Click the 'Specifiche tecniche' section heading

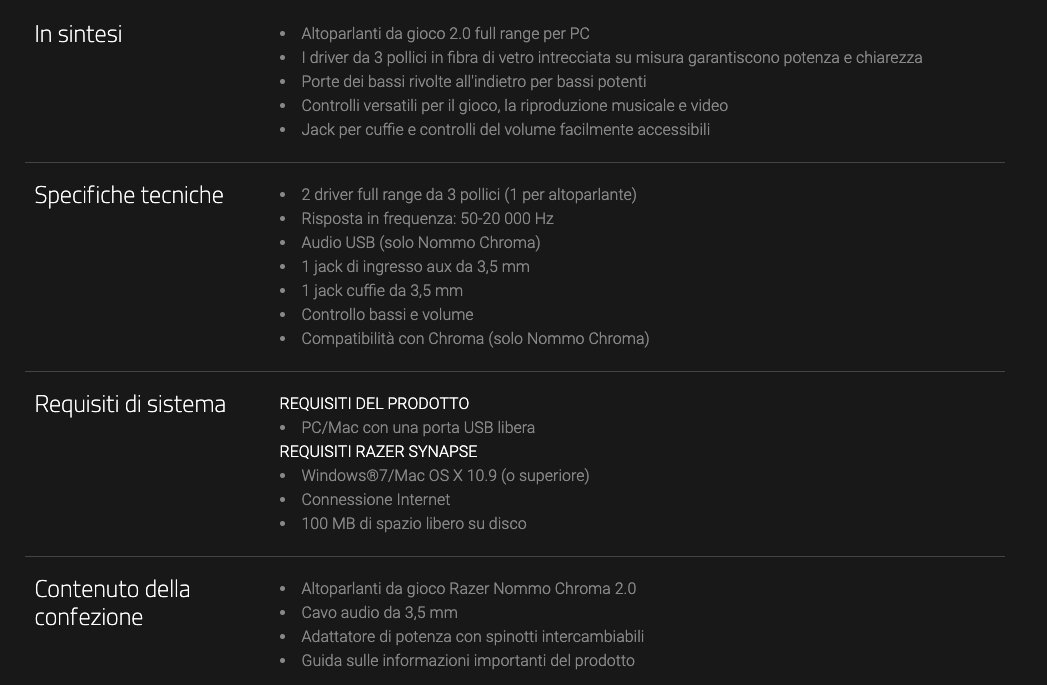tap(129, 195)
